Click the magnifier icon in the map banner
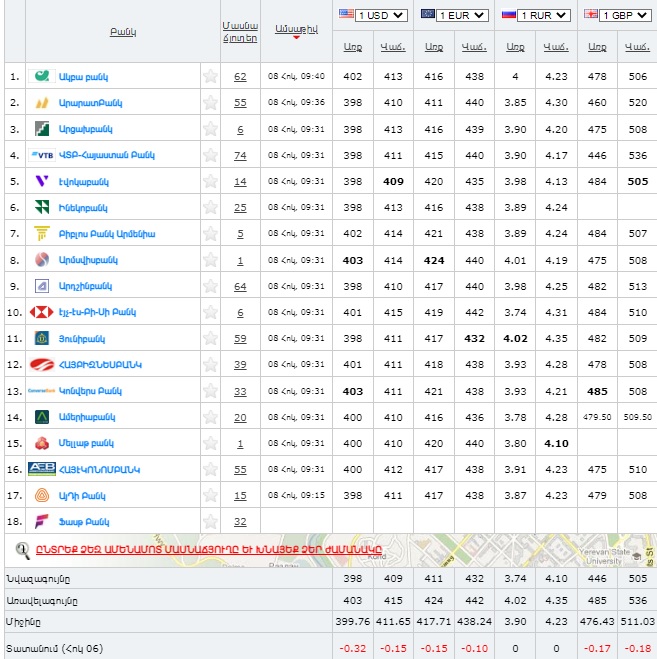The image size is (657, 659). [x=22, y=549]
